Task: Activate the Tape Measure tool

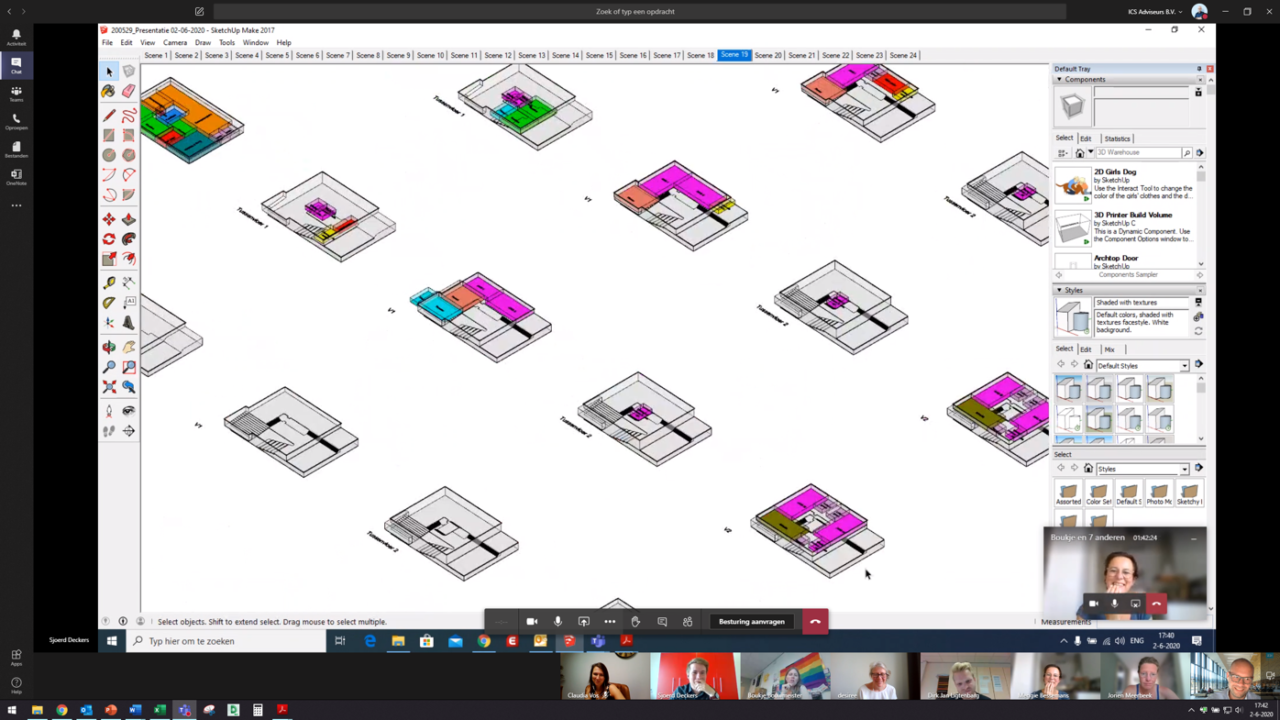Action: [109, 283]
